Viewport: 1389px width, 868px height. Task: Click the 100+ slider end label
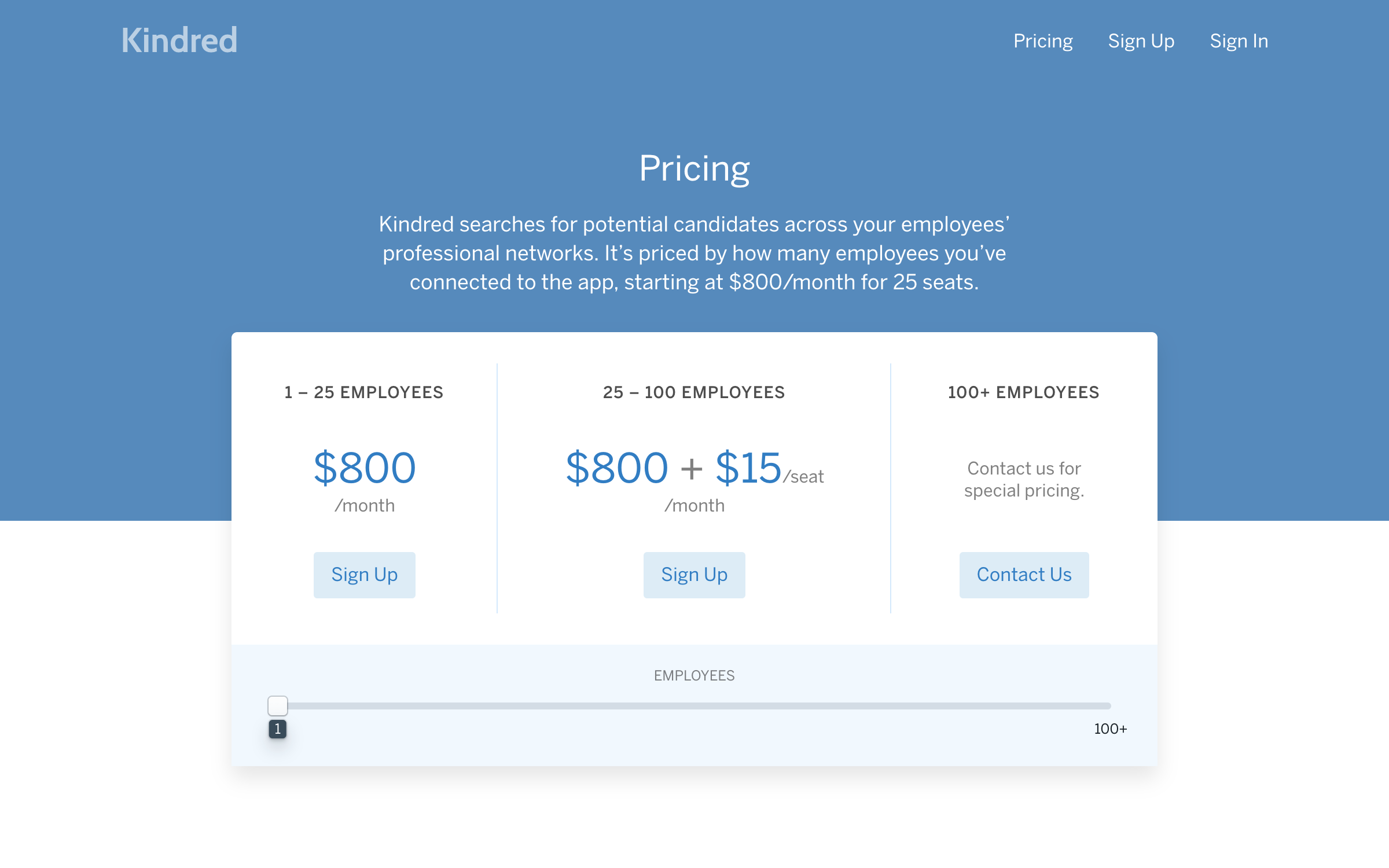pos(1110,729)
